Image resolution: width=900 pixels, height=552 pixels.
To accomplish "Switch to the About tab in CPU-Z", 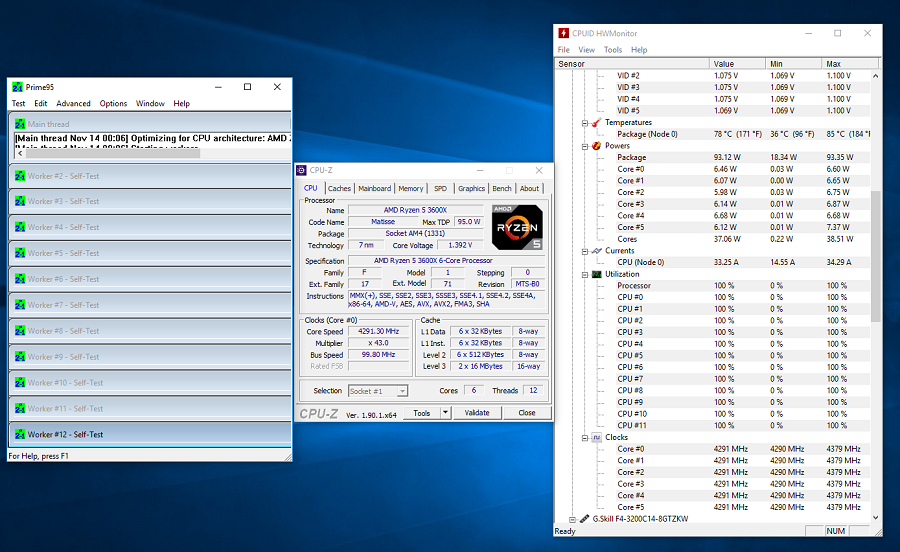I will (529, 188).
